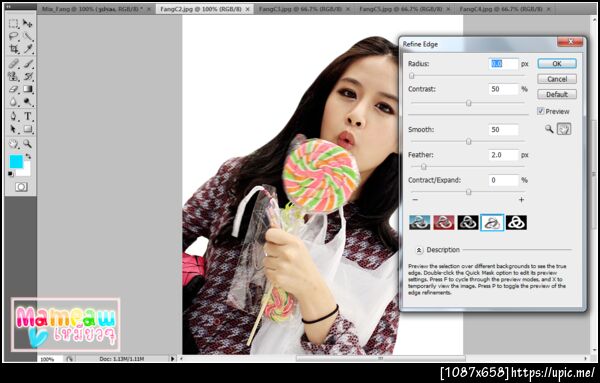The image size is (600, 383).
Task: Select the Clone Stamp tool
Action: (x=14, y=76)
